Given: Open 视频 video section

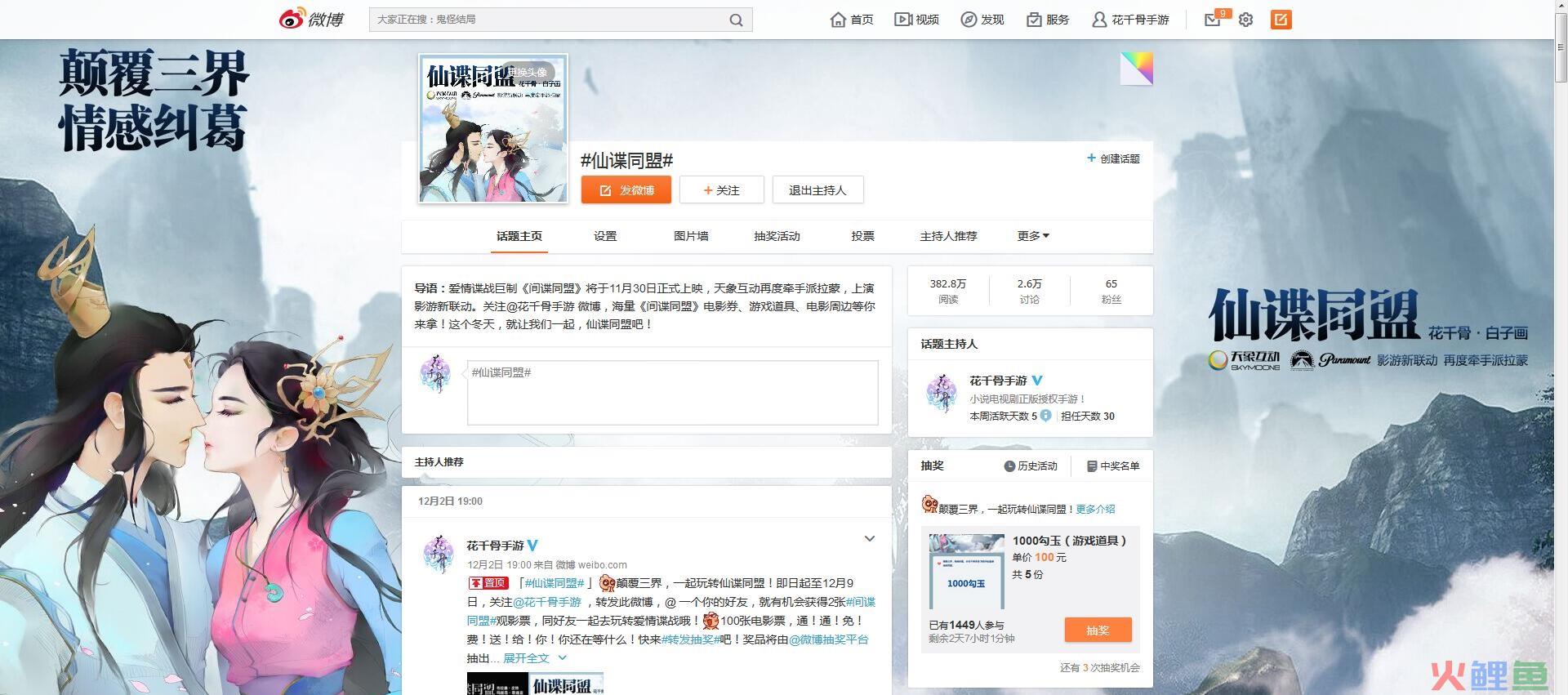Looking at the screenshot, I should [916, 20].
